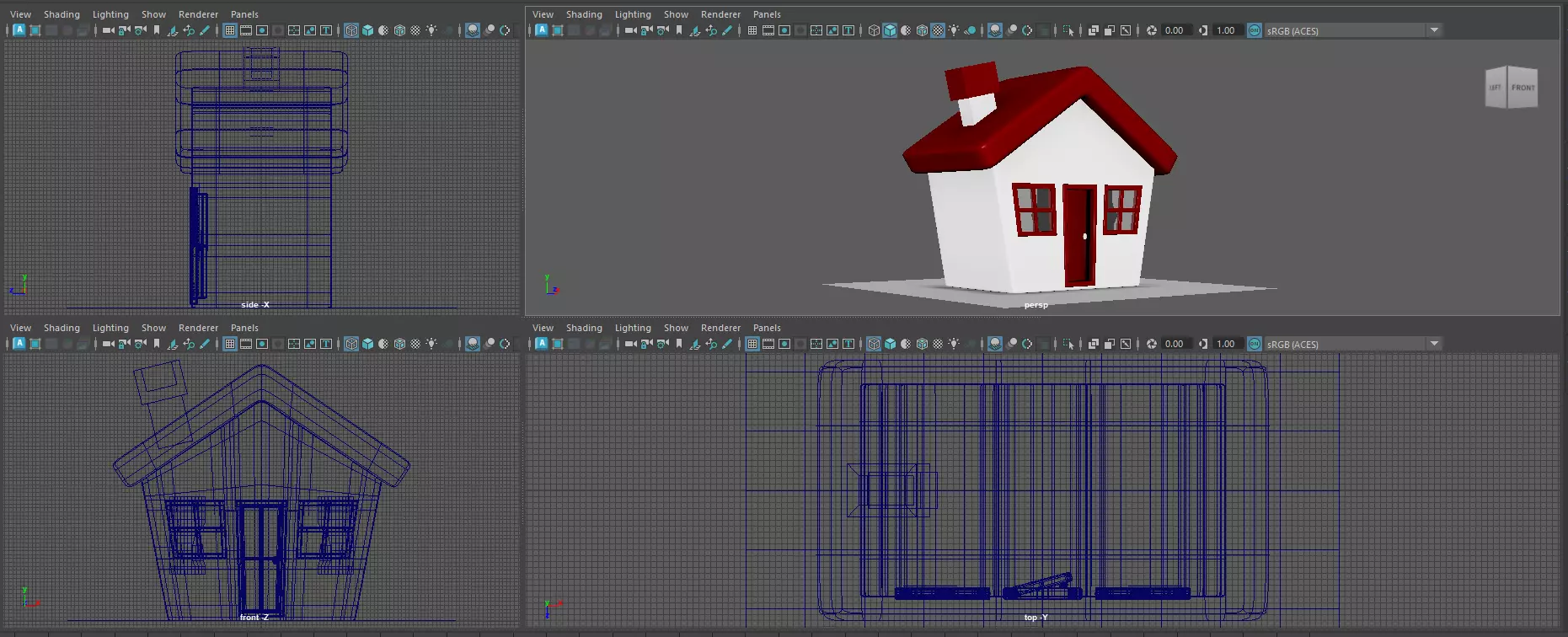Toggle X-Ray icon in perspective panel toolbar

(x=1094, y=30)
